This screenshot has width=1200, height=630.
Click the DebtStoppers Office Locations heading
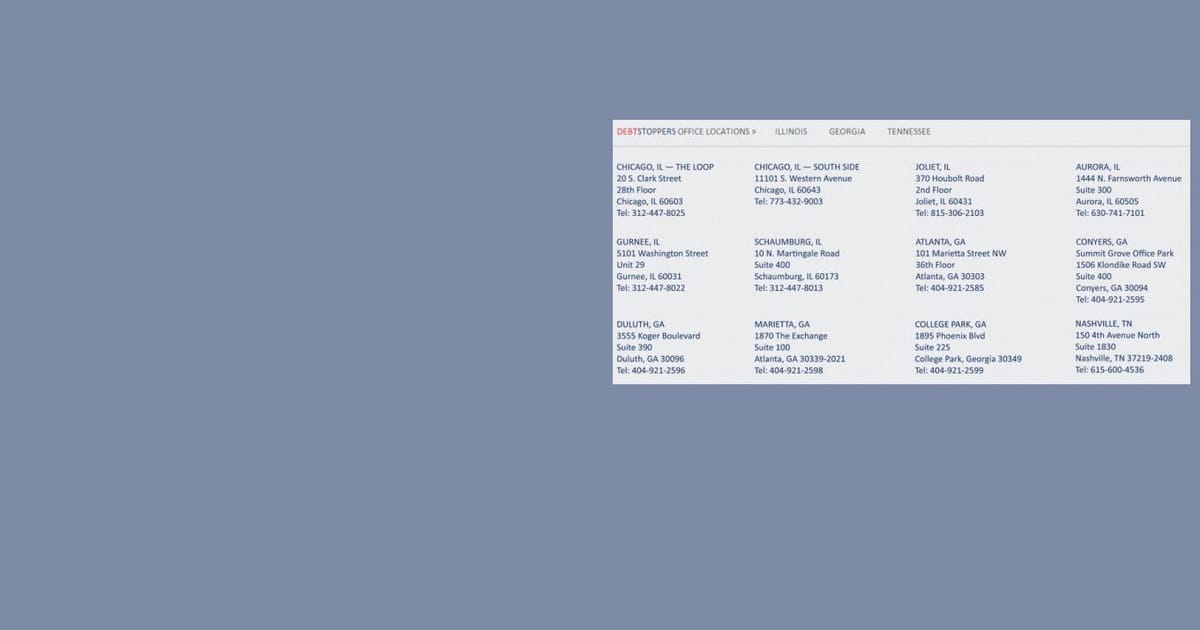[x=686, y=132]
